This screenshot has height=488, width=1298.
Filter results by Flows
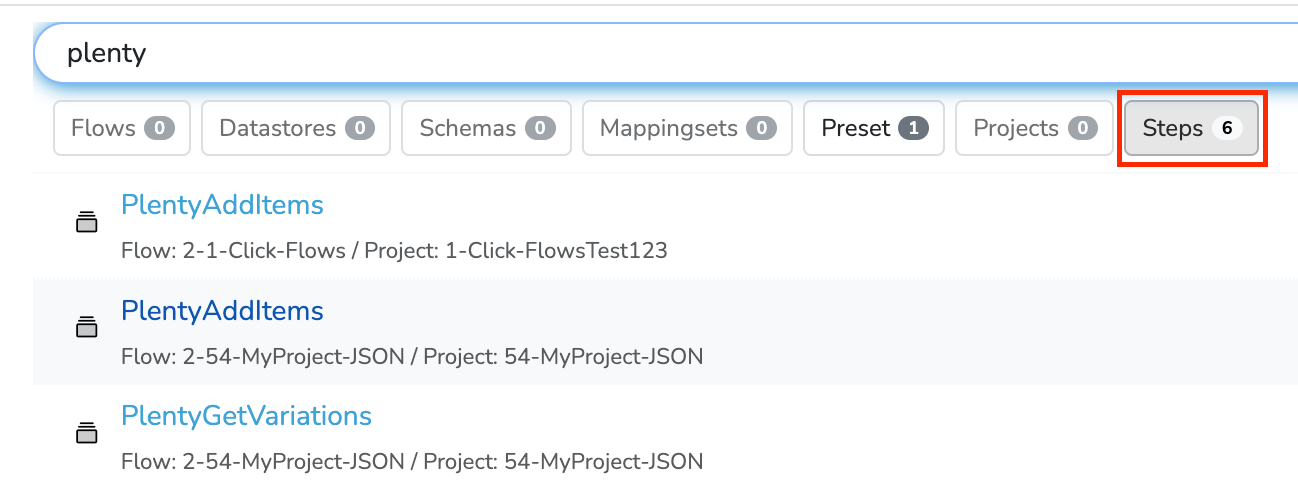pyautogui.click(x=121, y=128)
